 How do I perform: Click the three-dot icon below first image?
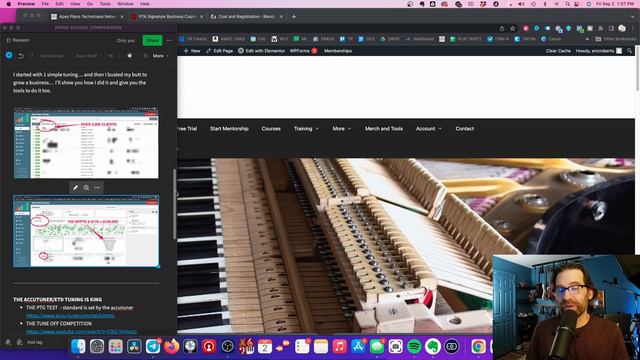pyautogui.click(x=97, y=188)
